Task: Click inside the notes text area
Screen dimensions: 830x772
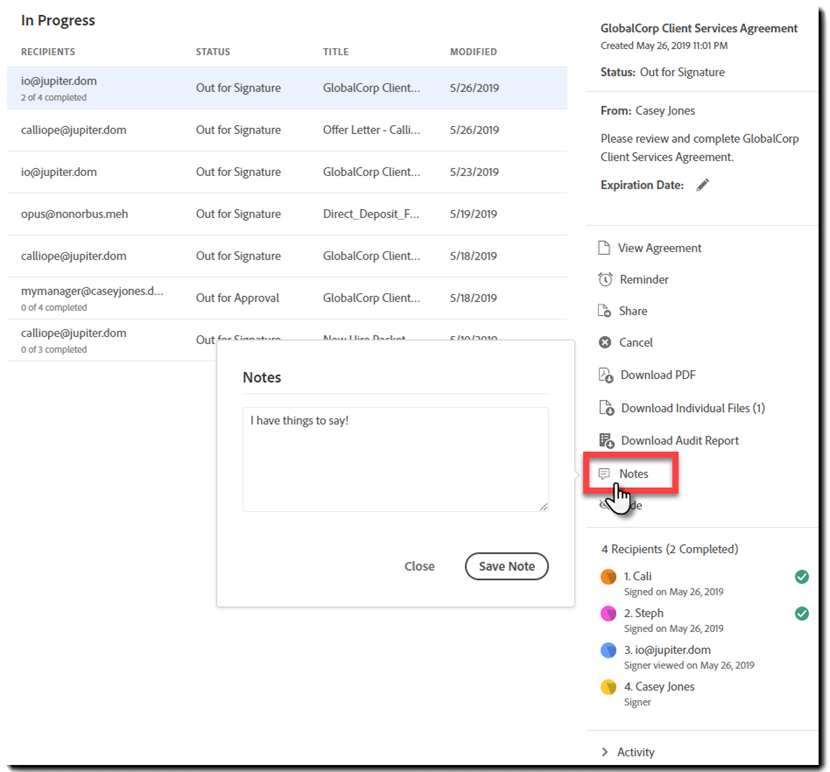Action: tap(394, 459)
